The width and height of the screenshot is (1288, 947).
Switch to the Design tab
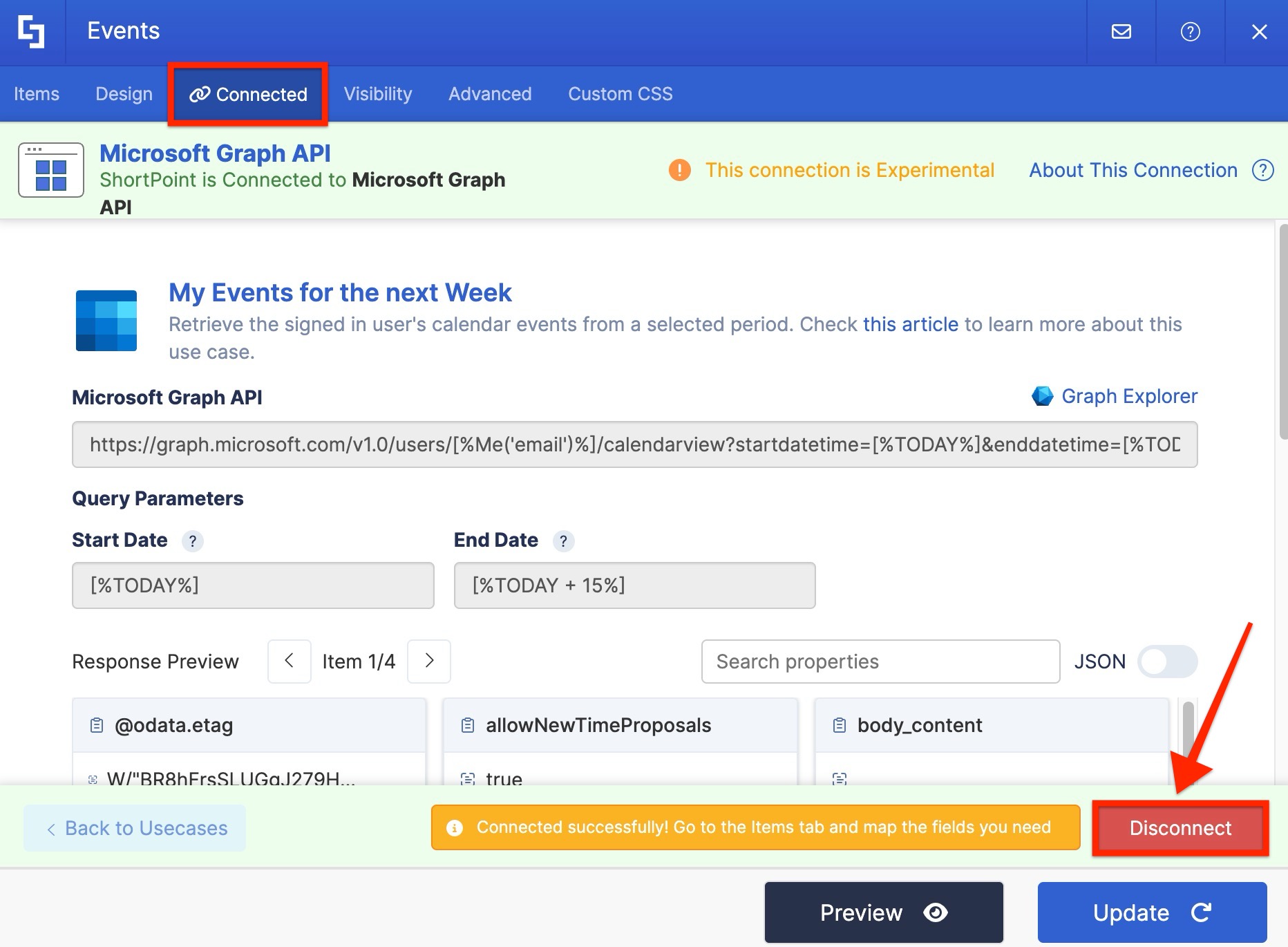tap(124, 94)
